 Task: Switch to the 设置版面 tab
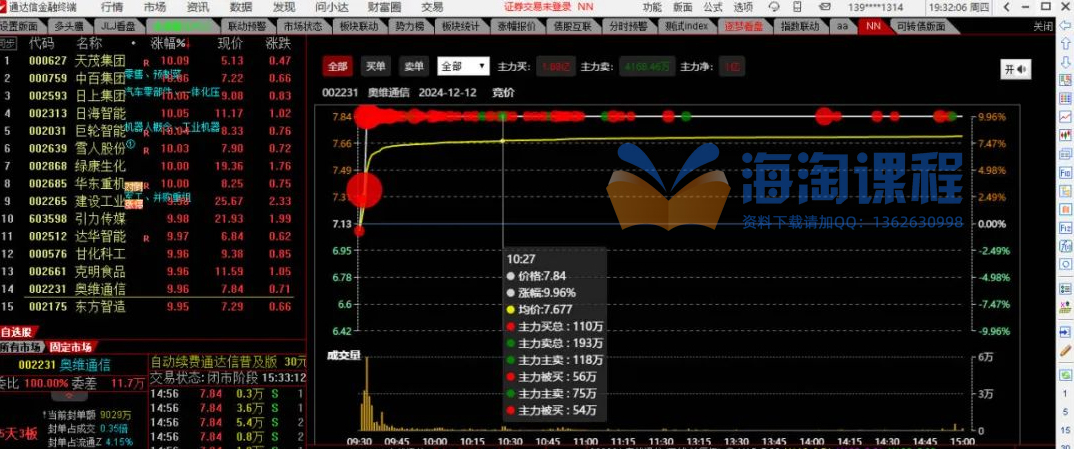click(18, 26)
